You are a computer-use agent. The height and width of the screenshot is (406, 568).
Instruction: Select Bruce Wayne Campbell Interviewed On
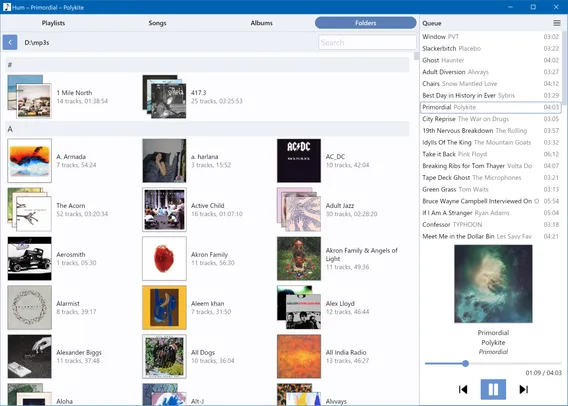click(490, 201)
